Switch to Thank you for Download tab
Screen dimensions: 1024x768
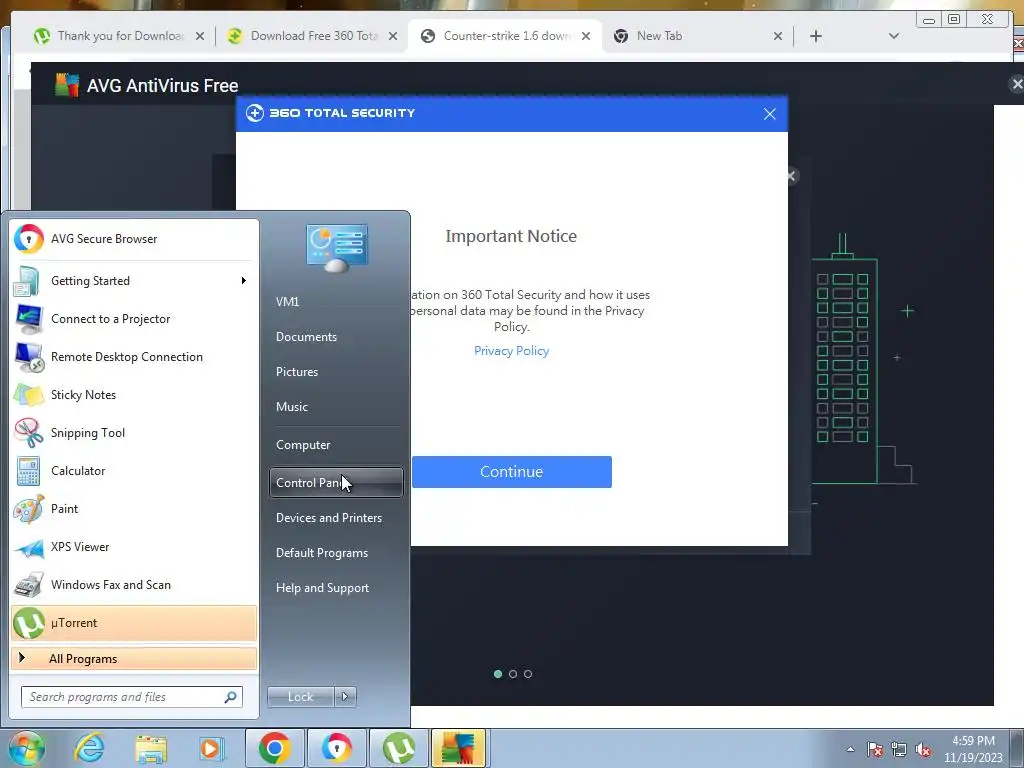[121, 36]
